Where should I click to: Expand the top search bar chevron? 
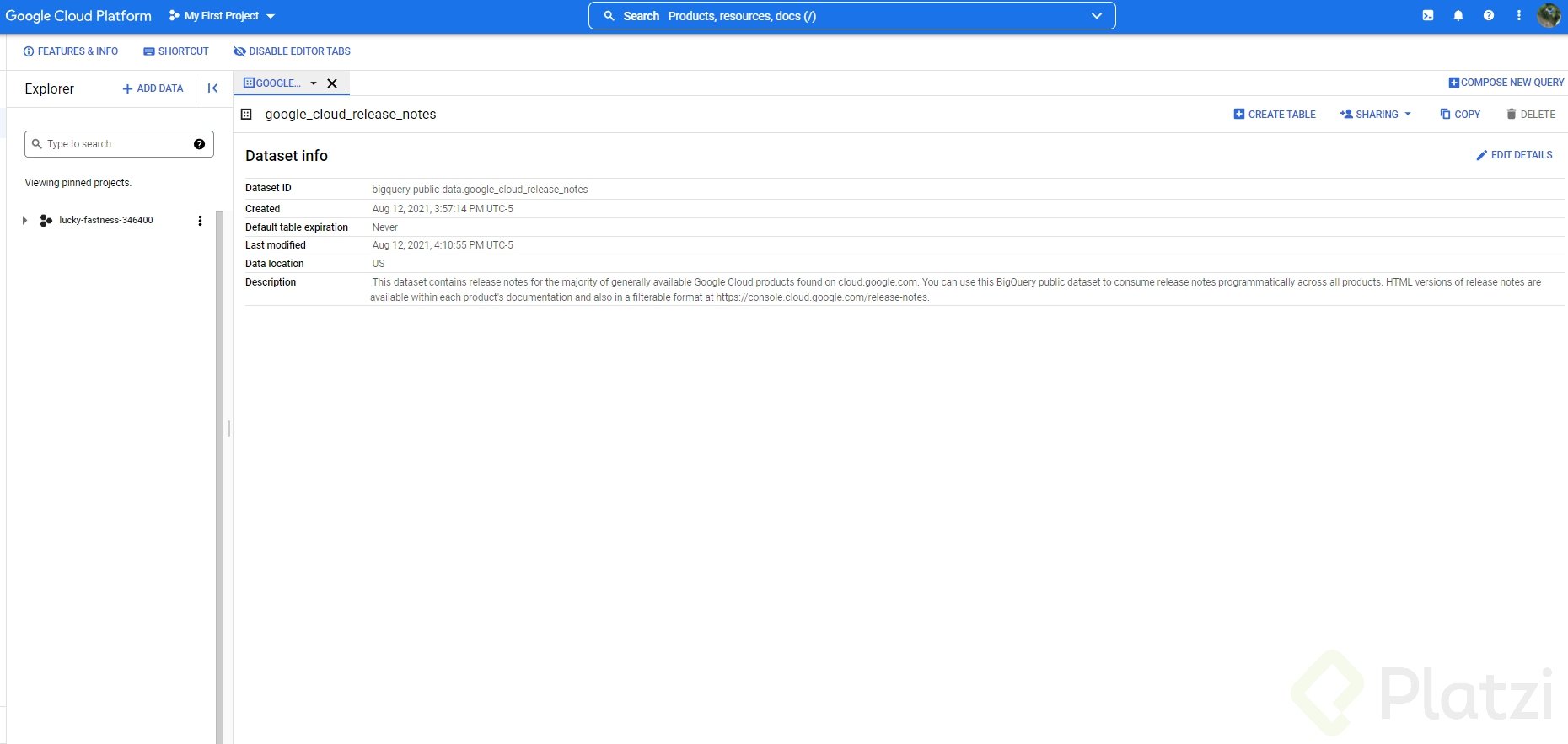click(x=1097, y=16)
